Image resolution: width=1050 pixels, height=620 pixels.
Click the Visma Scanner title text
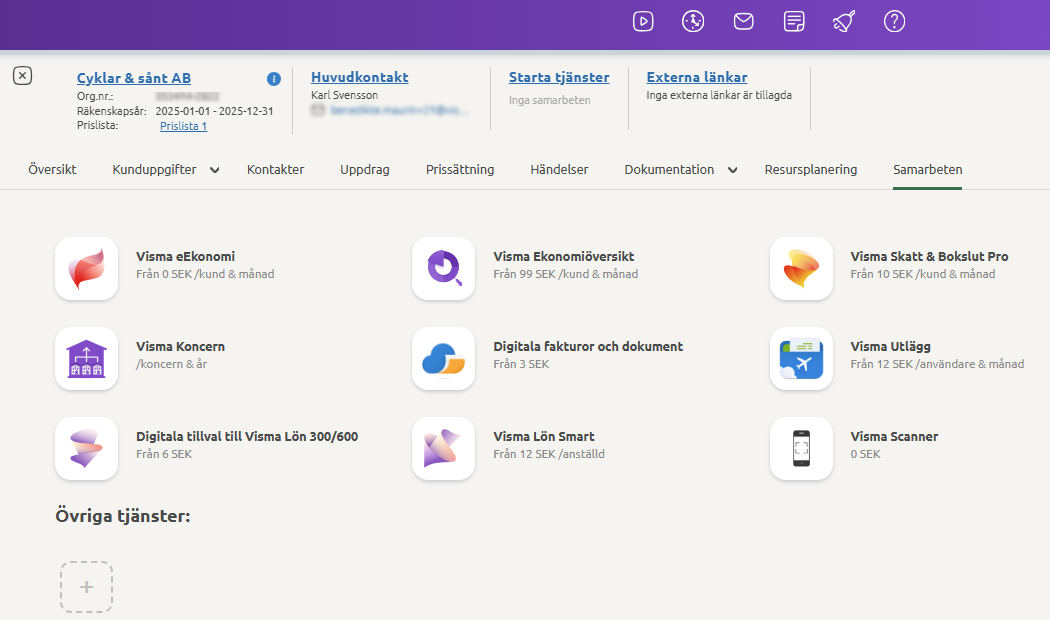point(894,437)
